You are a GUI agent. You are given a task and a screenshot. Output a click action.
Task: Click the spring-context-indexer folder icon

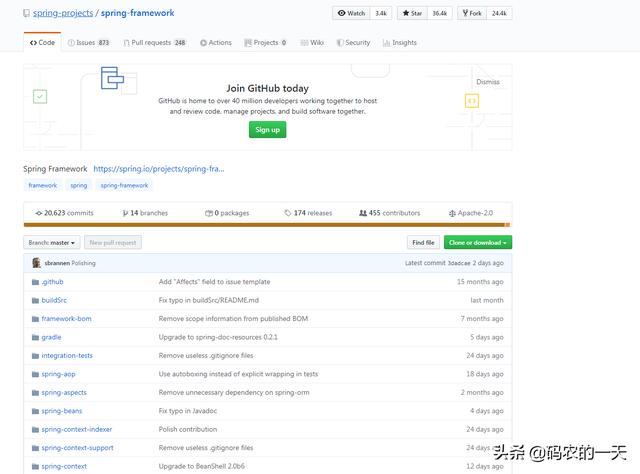(36, 429)
